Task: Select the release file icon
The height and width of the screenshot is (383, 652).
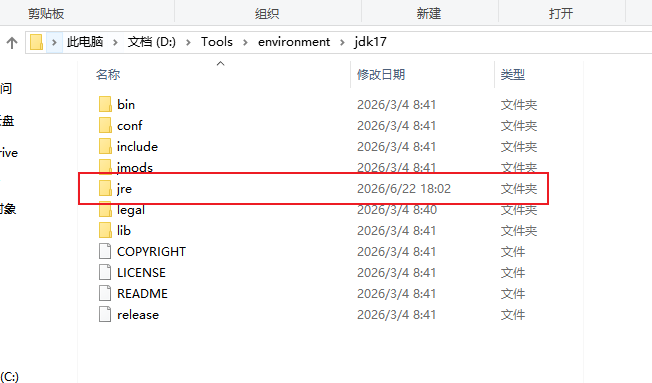Action: click(x=105, y=314)
